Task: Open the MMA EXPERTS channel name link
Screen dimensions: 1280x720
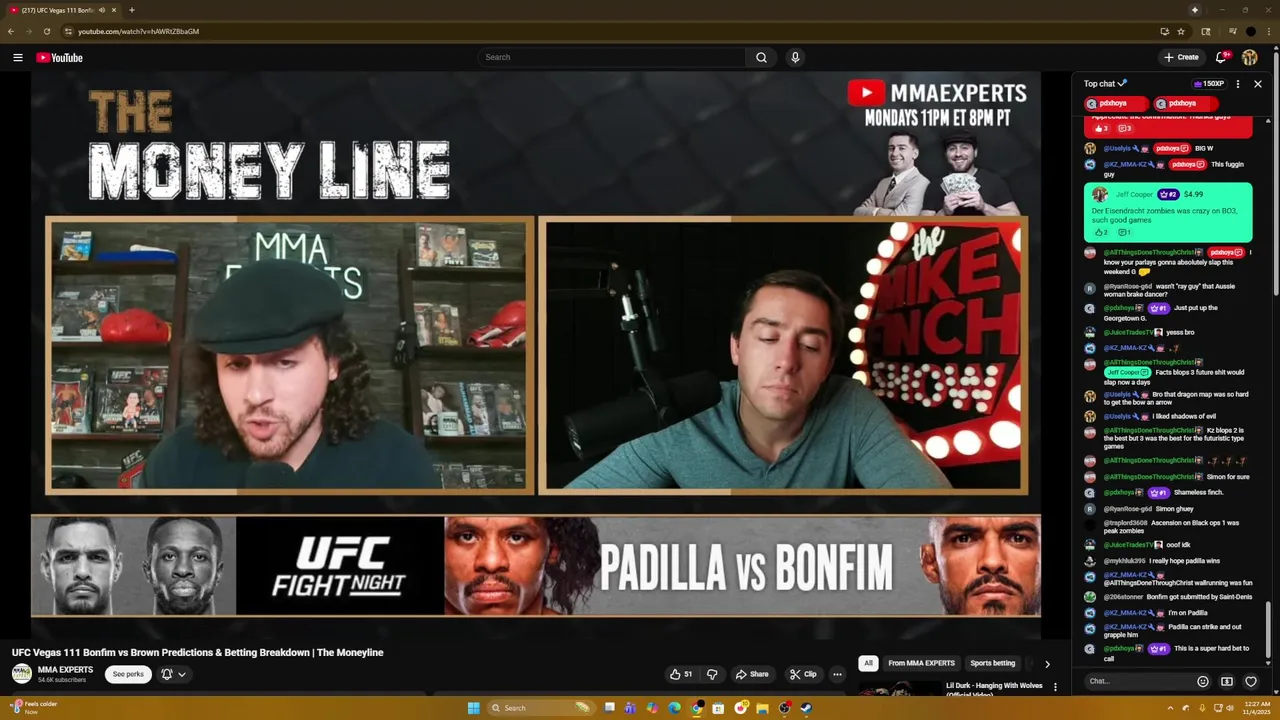Action: [65, 670]
